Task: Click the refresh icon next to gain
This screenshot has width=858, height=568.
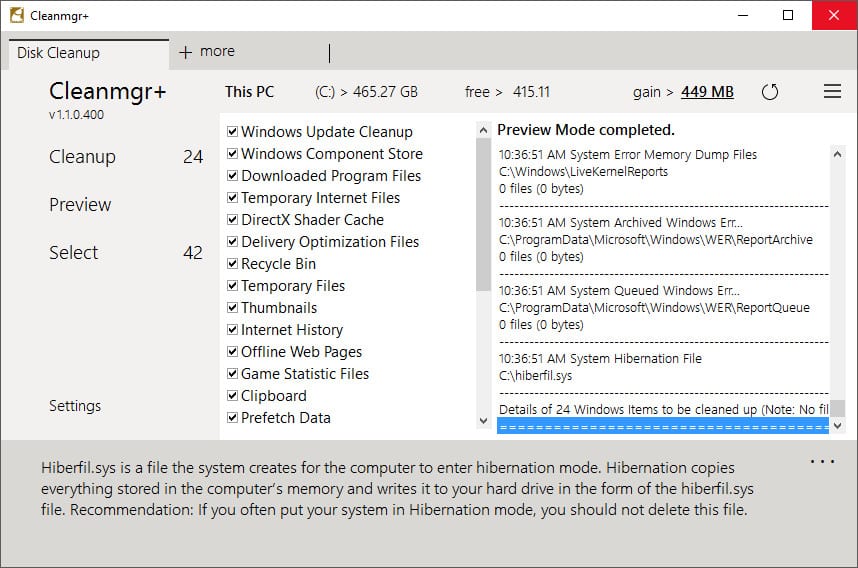Action: pyautogui.click(x=770, y=92)
